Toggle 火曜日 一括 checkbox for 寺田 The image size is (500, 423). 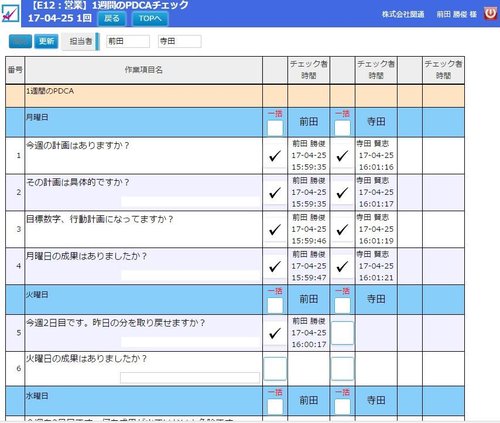click(x=342, y=305)
